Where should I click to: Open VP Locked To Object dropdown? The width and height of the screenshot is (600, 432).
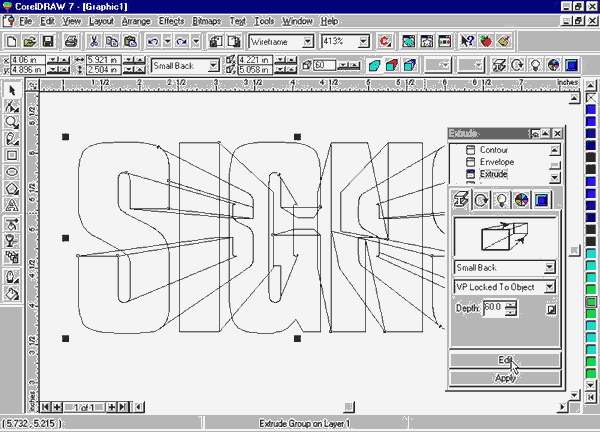[549, 287]
